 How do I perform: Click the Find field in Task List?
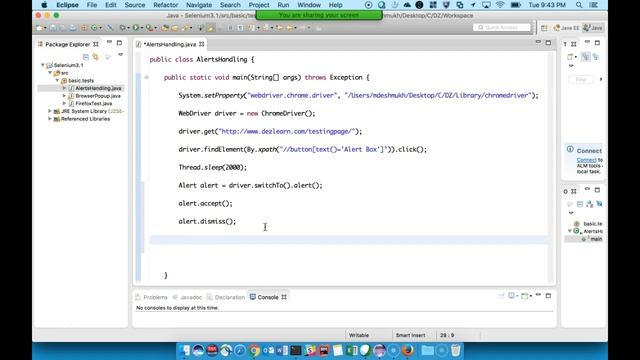pyautogui.click(x=581, y=80)
